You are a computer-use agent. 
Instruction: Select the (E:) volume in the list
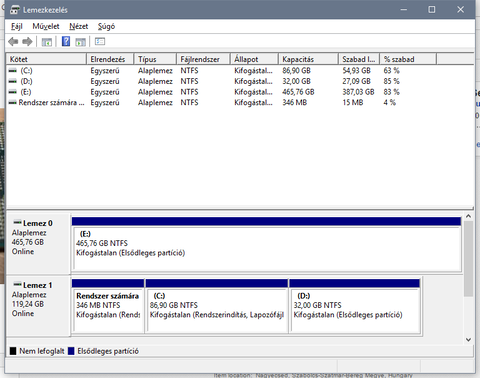click(x=26, y=92)
